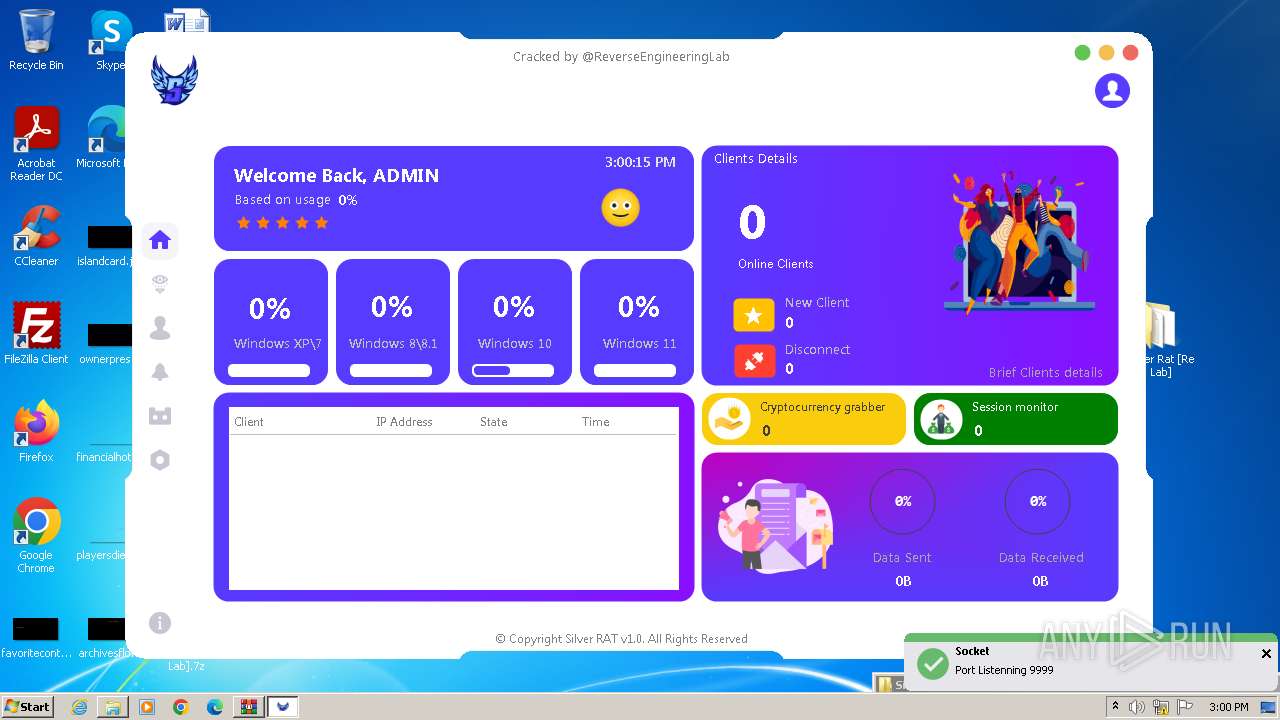
Task: Click the Clients Details title
Action: pyautogui.click(x=756, y=159)
